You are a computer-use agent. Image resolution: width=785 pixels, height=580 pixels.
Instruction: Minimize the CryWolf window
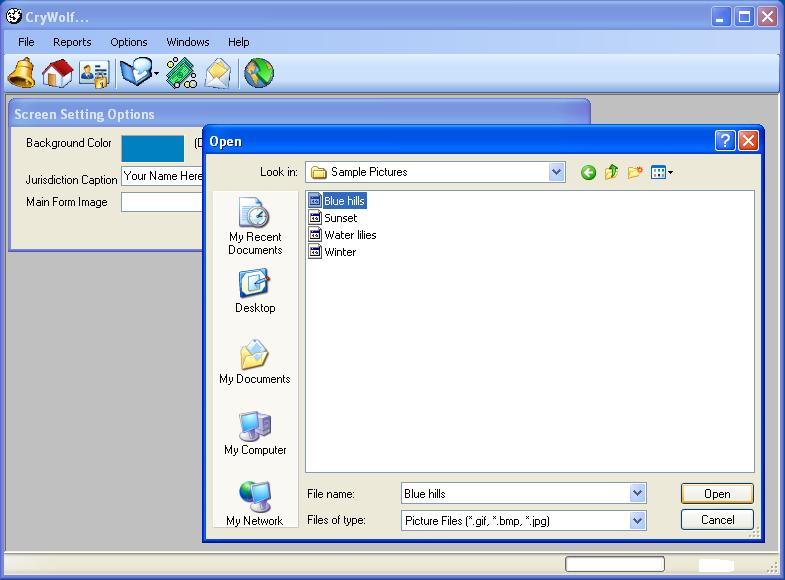click(x=720, y=17)
